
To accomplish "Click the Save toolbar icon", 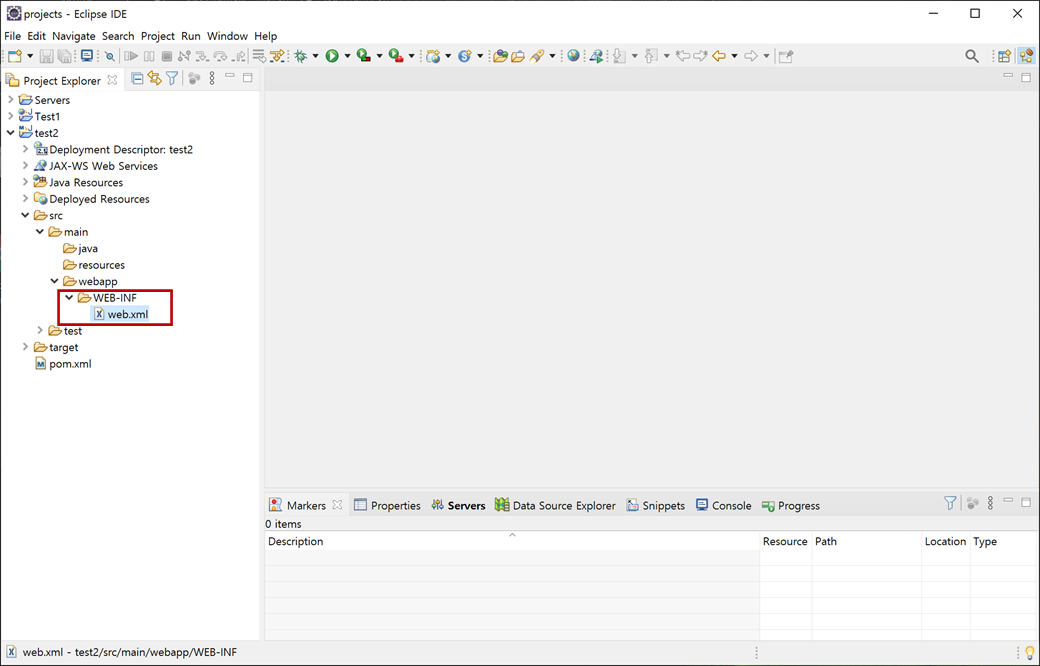I will (46, 56).
